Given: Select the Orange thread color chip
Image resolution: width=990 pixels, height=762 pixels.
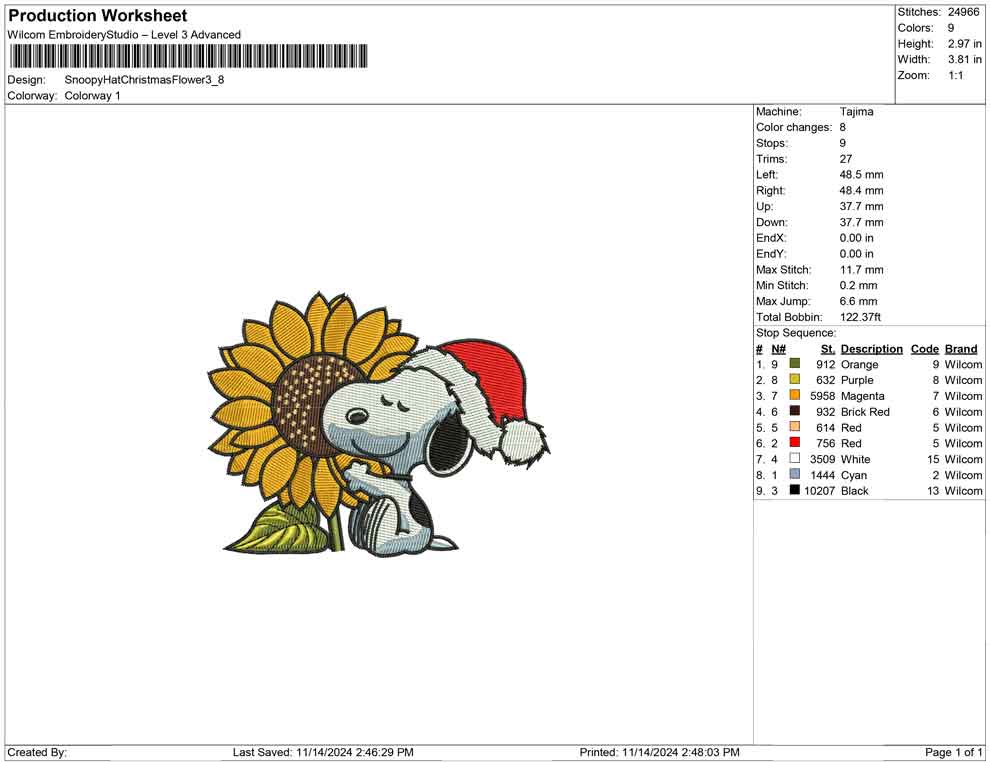Looking at the screenshot, I should coord(793,364).
